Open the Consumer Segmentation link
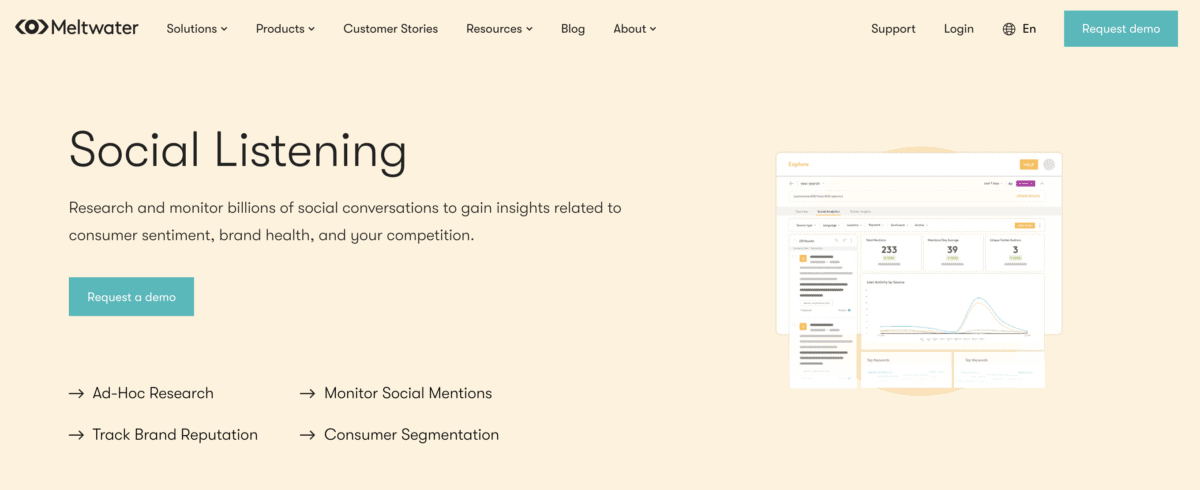This screenshot has height=490, width=1200. 412,435
